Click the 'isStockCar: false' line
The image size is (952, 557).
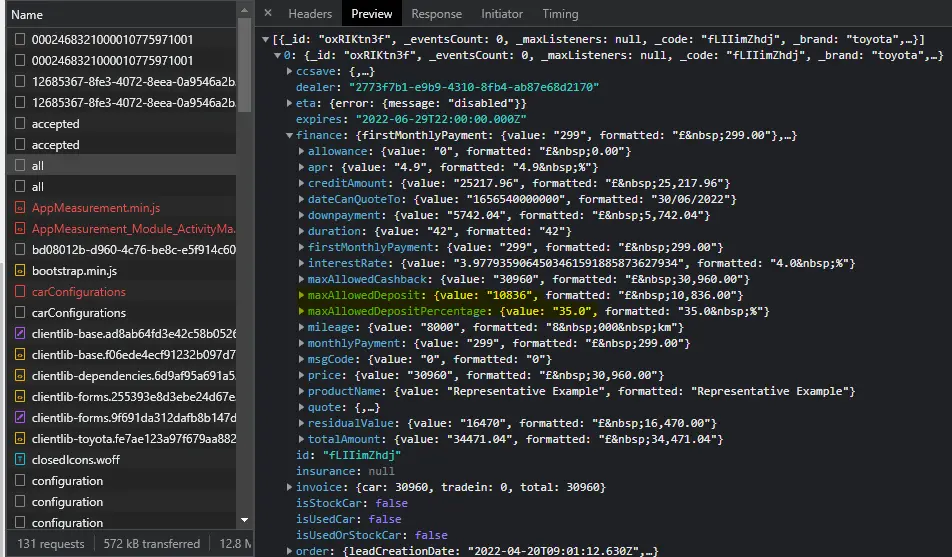pyautogui.click(x=352, y=503)
